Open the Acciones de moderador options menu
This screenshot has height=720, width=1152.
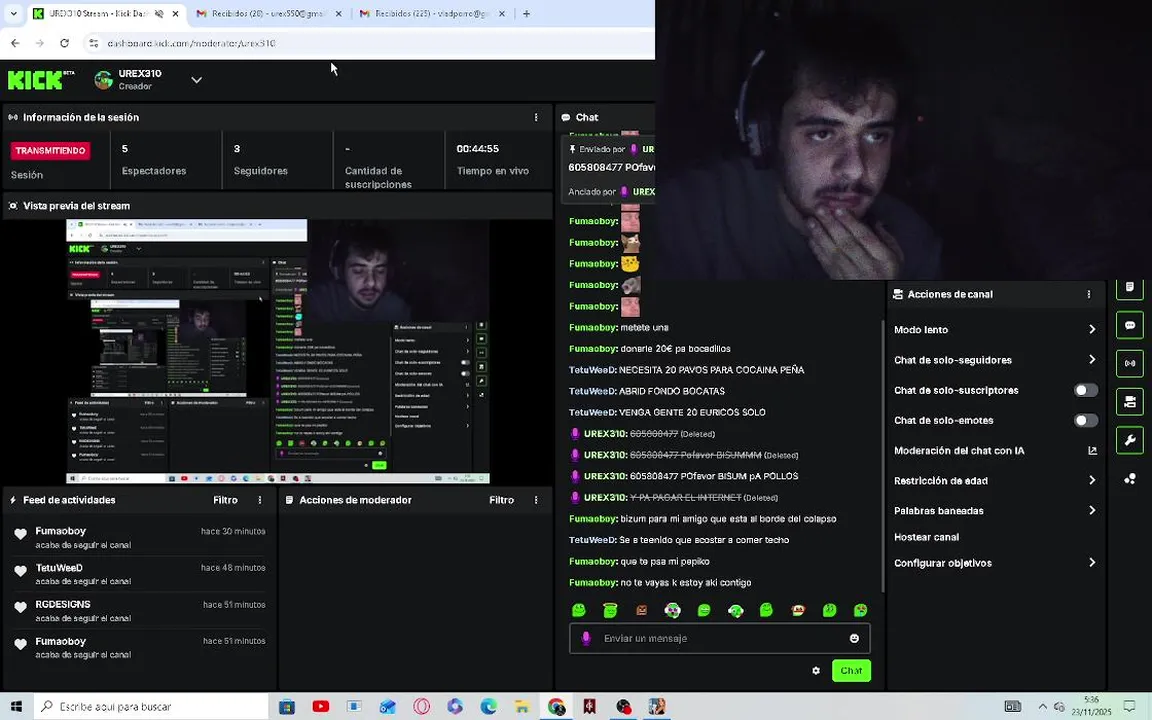pyautogui.click(x=536, y=500)
